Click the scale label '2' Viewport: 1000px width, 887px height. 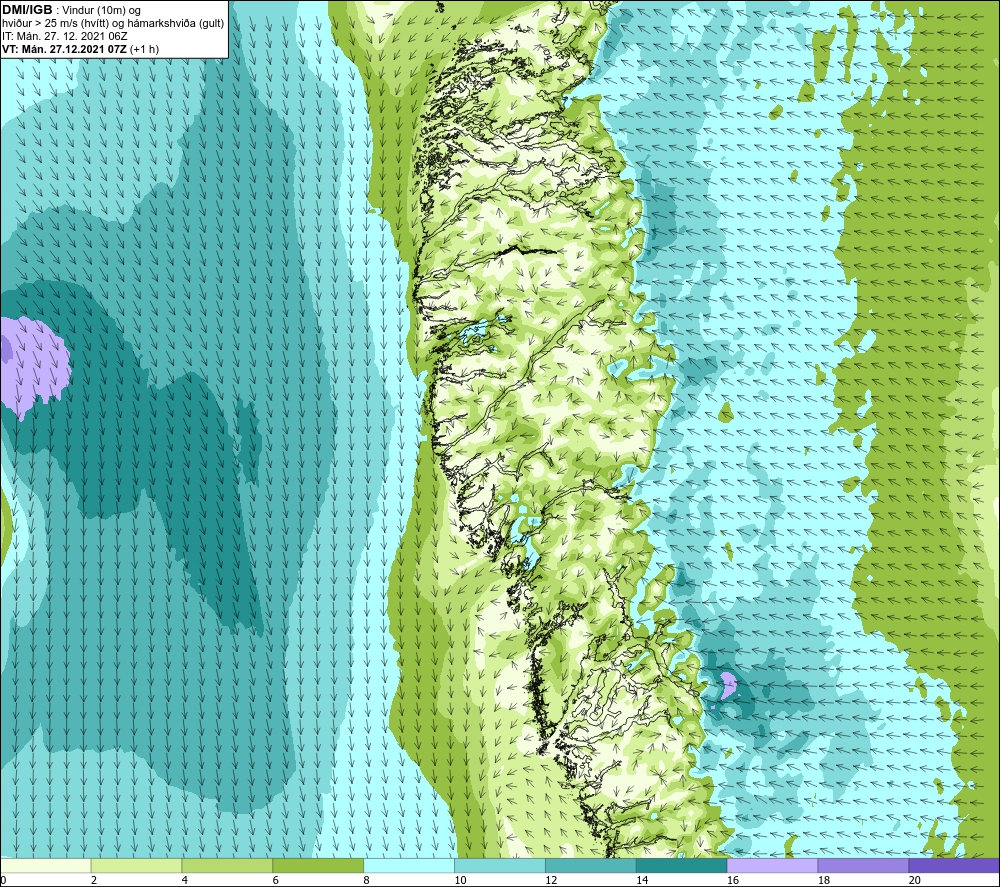(94, 880)
